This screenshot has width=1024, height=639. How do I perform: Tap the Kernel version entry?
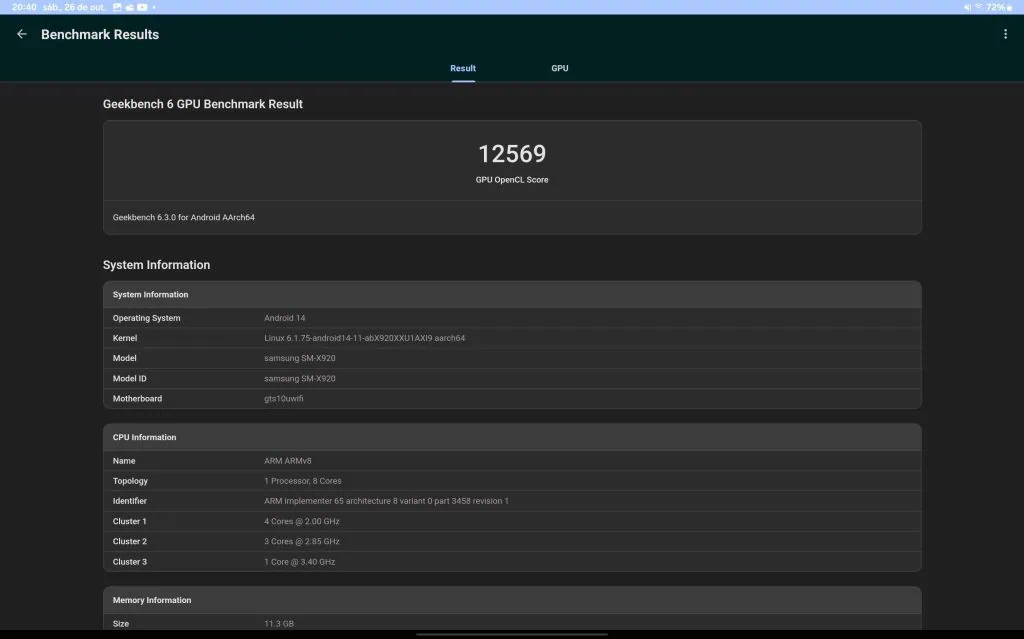pos(511,337)
